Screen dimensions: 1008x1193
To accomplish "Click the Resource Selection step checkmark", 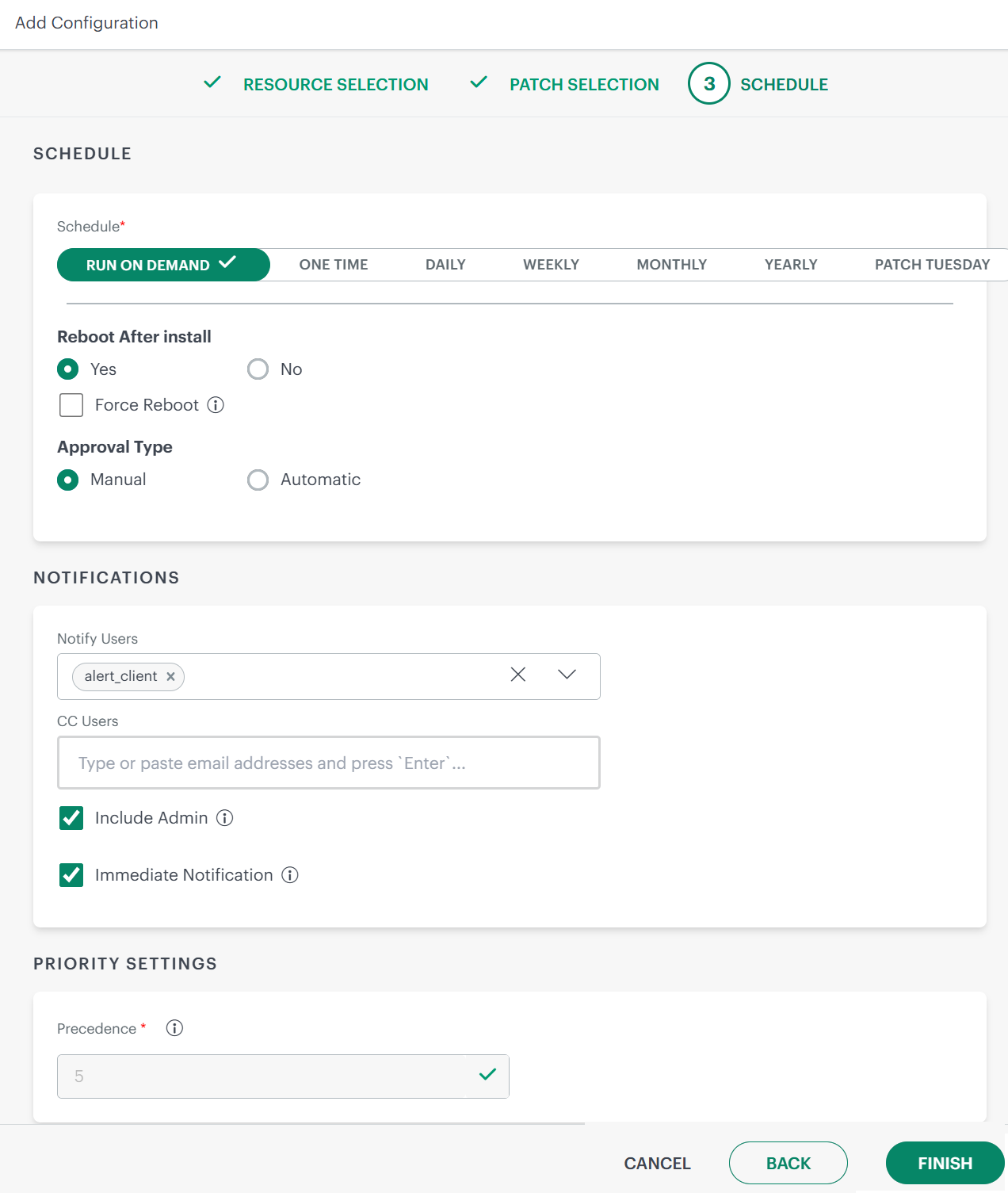I will pos(212,82).
